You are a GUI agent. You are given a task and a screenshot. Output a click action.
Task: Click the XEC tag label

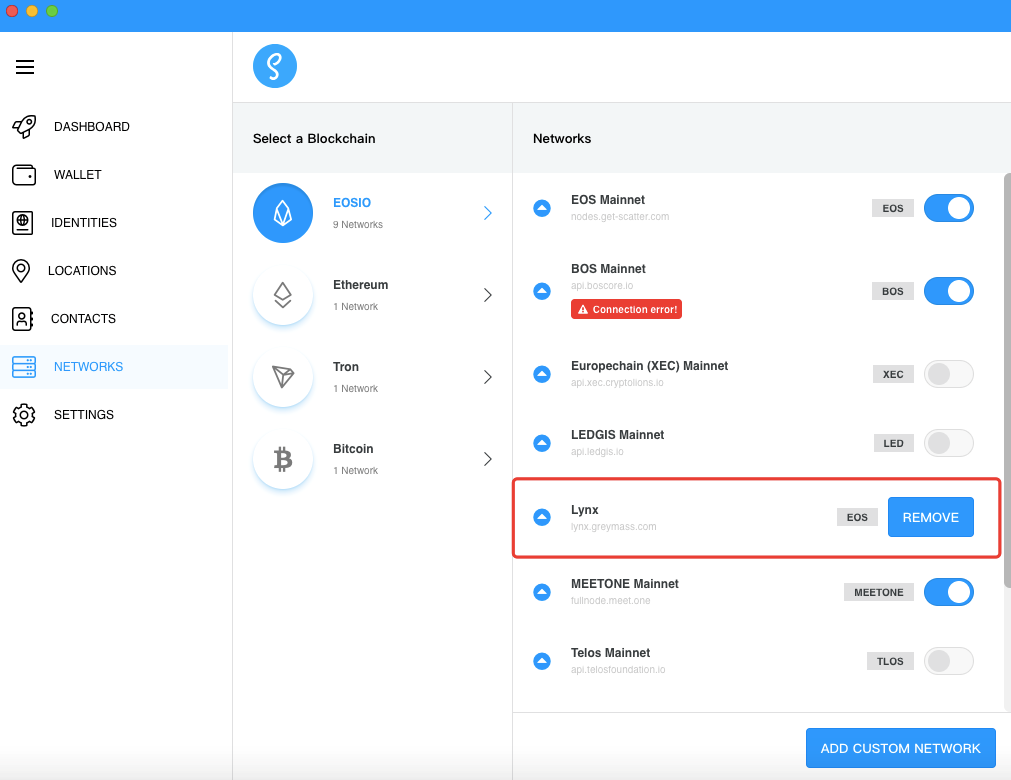point(893,375)
